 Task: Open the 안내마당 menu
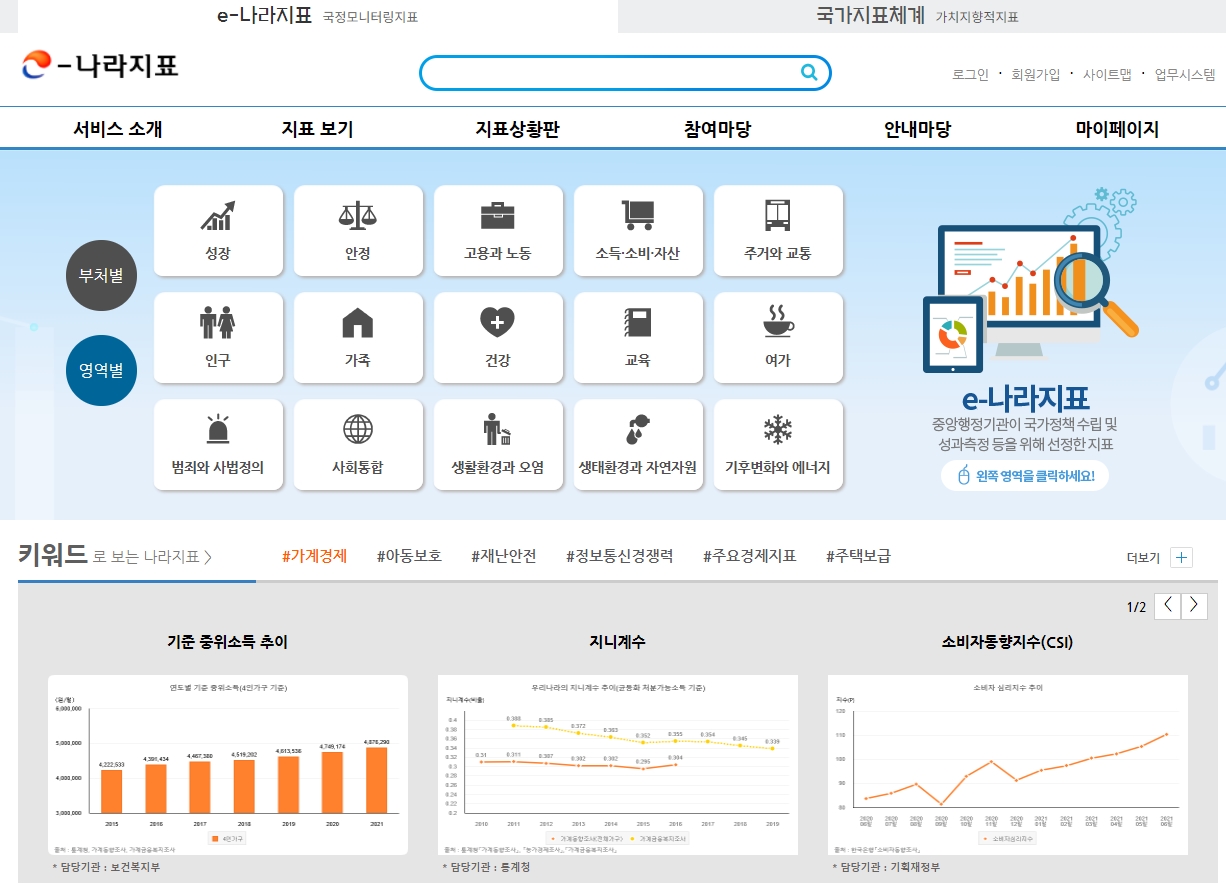[x=917, y=129]
